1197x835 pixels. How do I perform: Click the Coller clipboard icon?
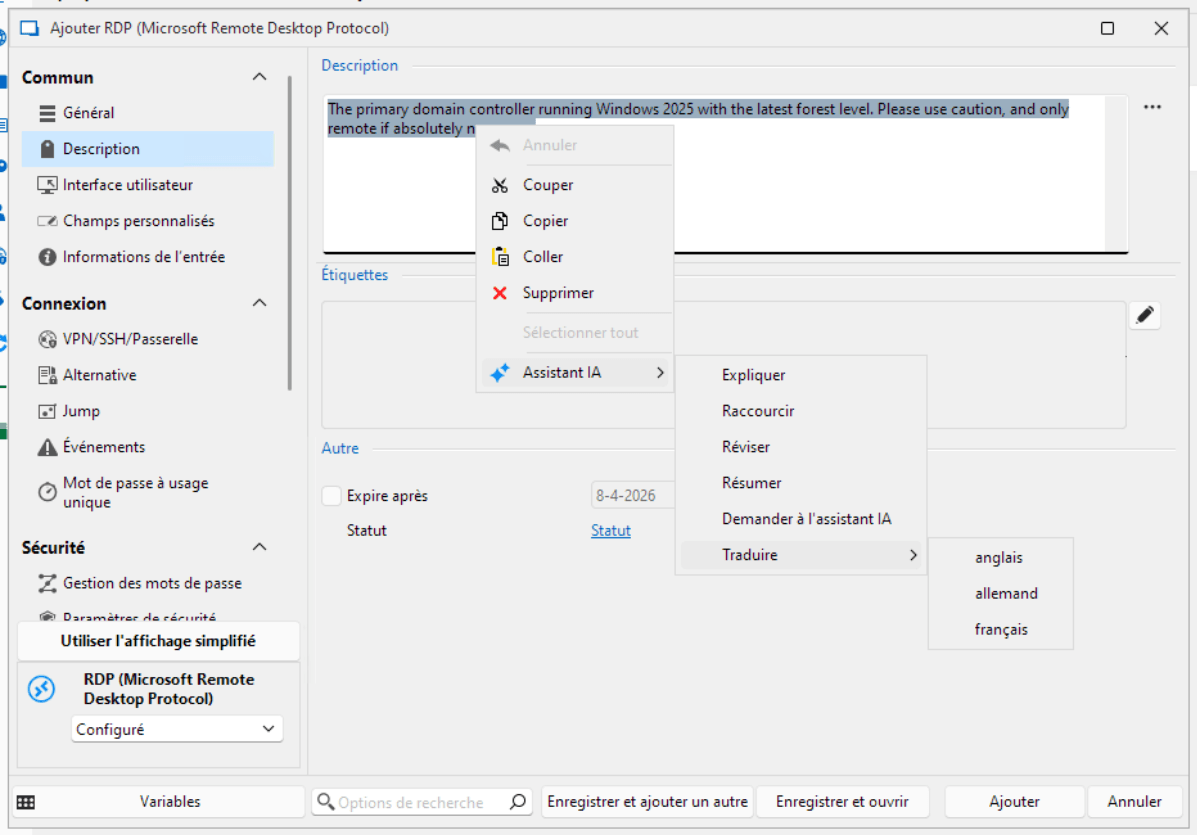[500, 257]
